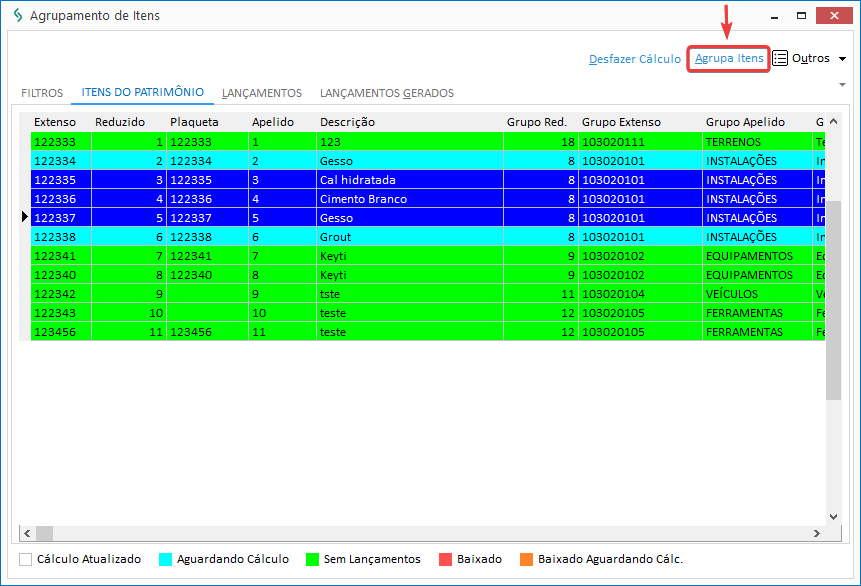Click the Extenso cell "122335"
Screen dimensions: 861x586
61,180
